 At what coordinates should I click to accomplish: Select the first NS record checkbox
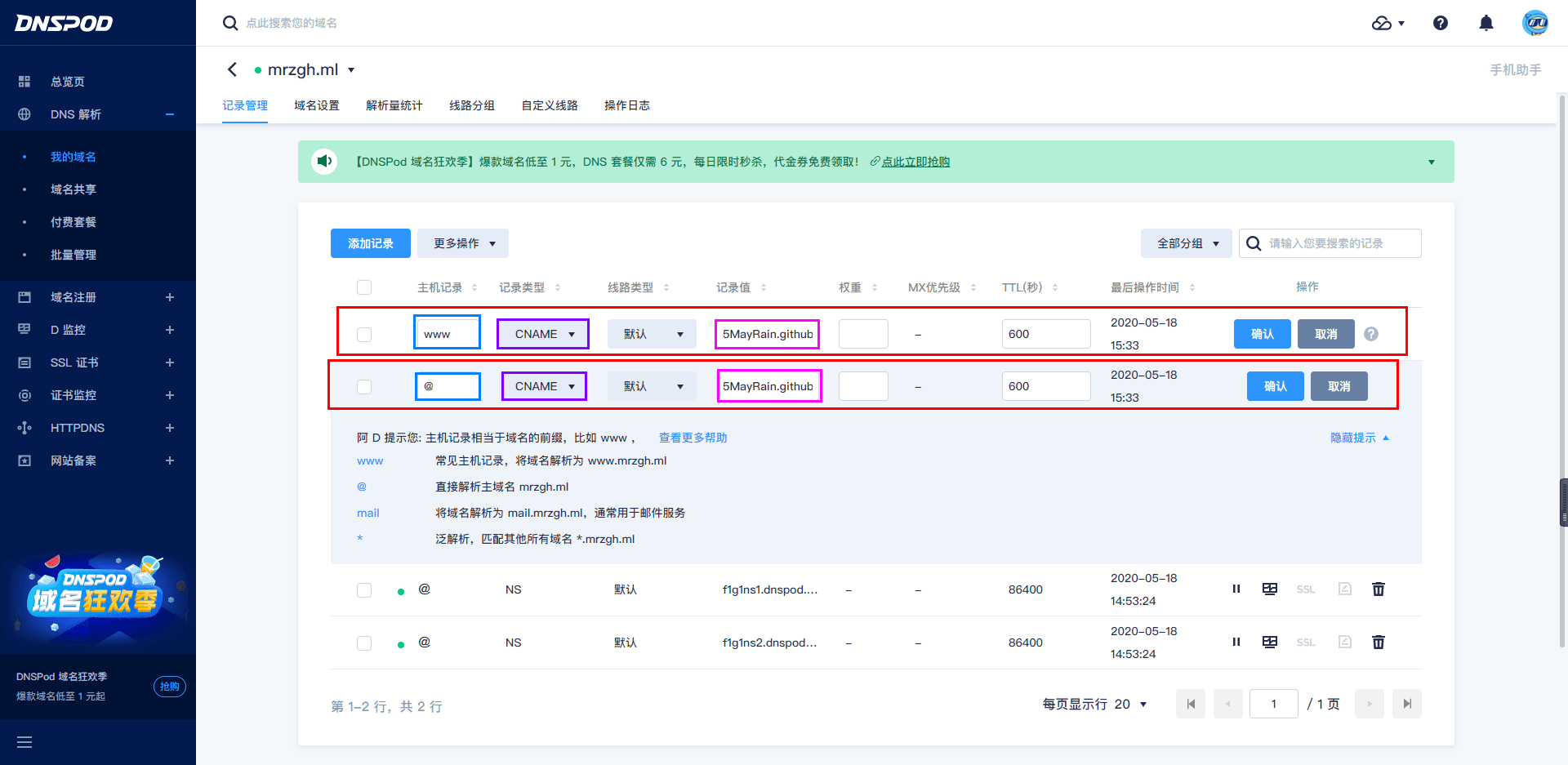364,590
